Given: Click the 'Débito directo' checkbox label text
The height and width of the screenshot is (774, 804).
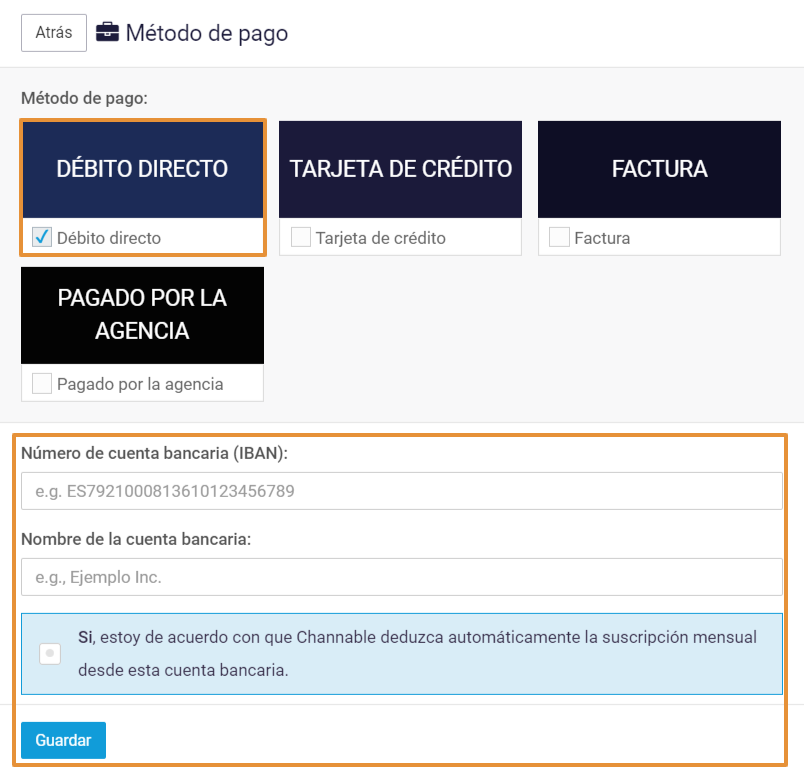Looking at the screenshot, I should coord(109,238).
